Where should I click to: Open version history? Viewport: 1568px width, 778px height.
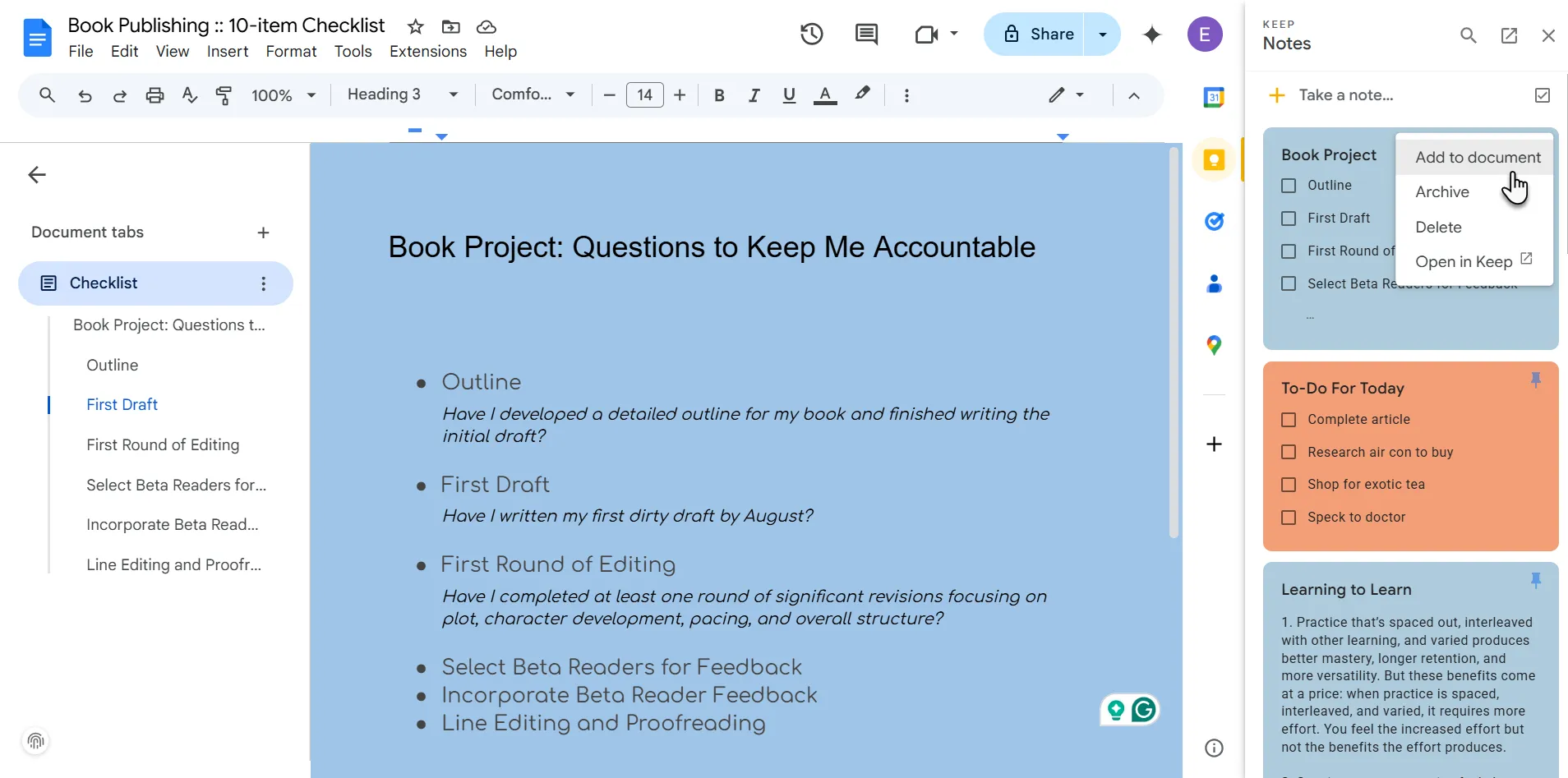click(810, 34)
